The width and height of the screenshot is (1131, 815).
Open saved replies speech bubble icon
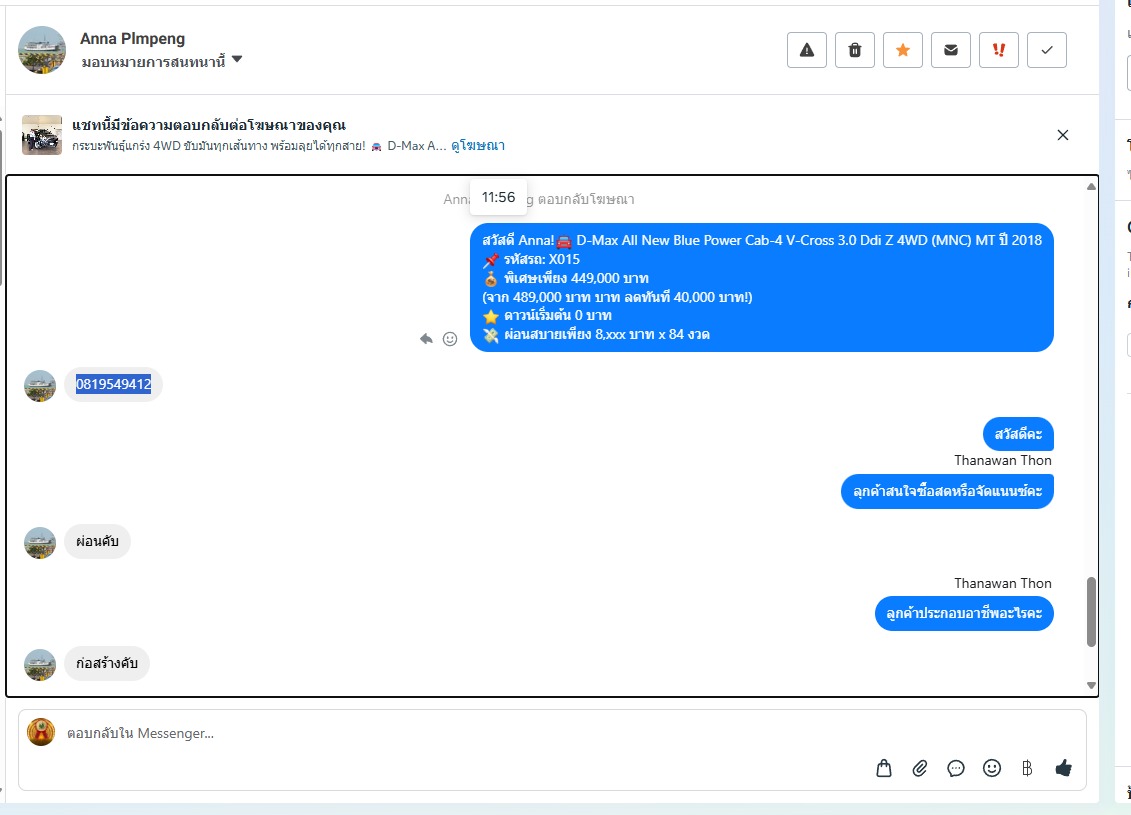tap(956, 768)
